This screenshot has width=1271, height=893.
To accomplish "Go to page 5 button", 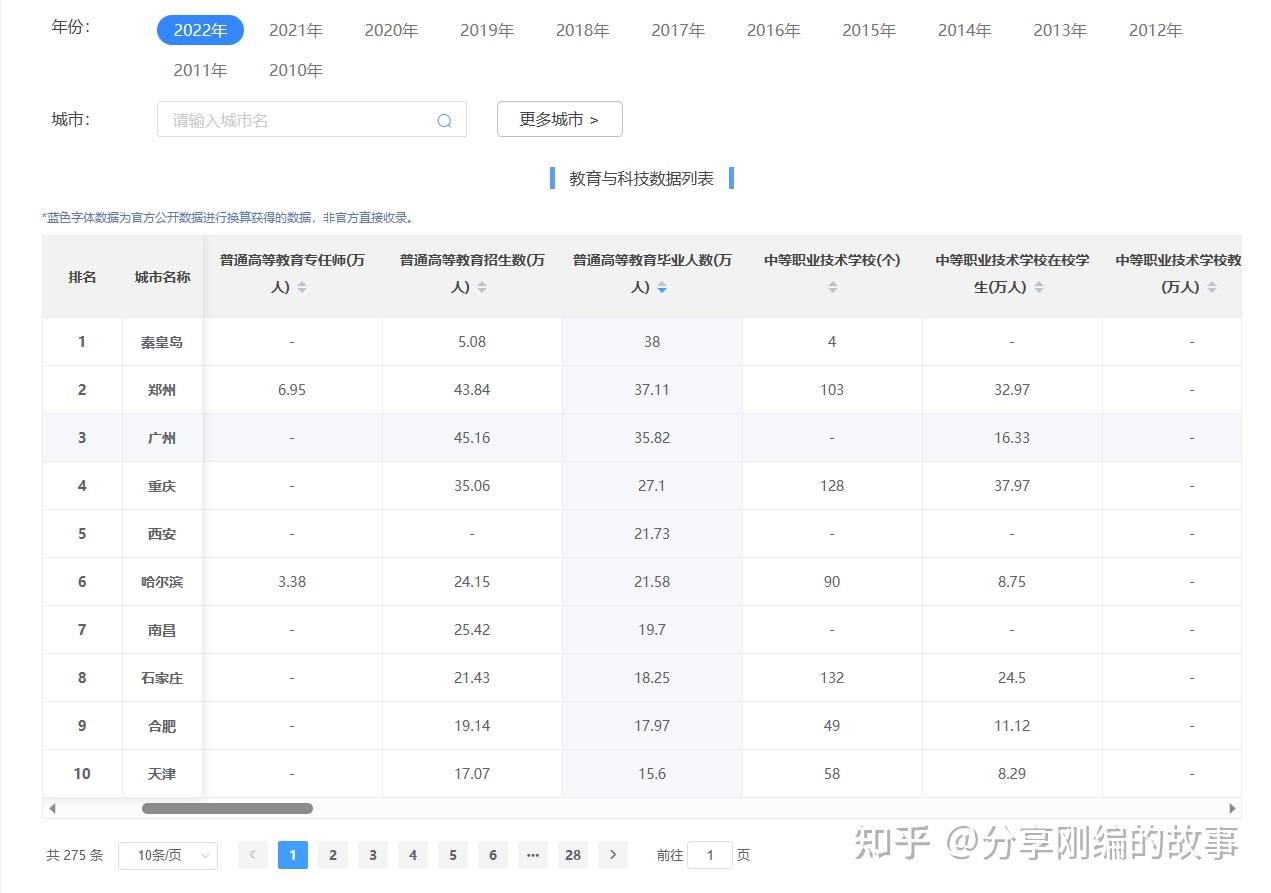I will [453, 855].
